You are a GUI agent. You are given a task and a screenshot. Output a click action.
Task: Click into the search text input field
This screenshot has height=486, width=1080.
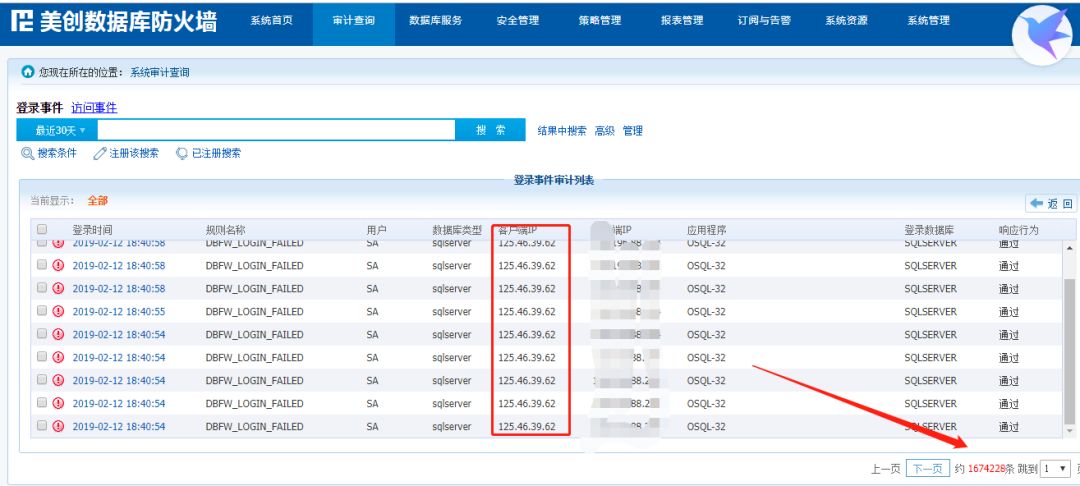pos(277,130)
